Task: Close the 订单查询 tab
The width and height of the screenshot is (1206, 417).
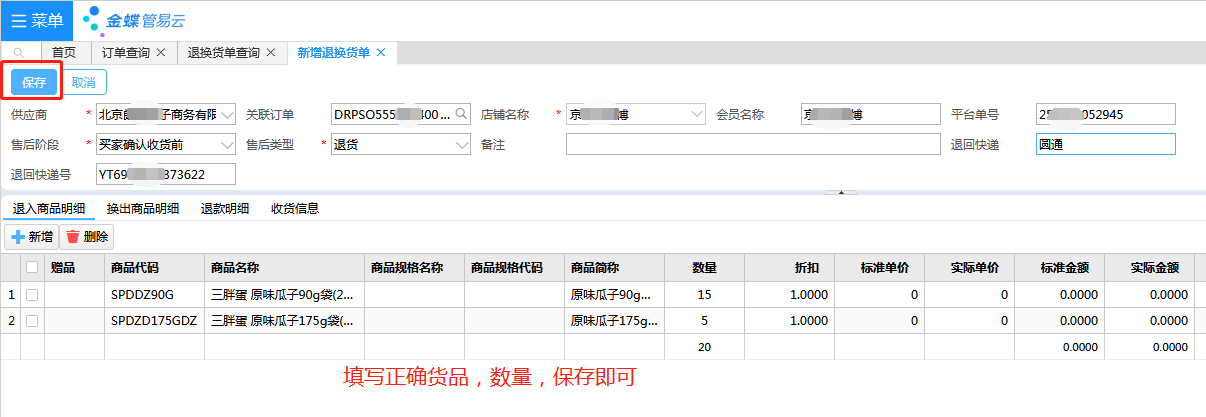Action: pyautogui.click(x=161, y=53)
